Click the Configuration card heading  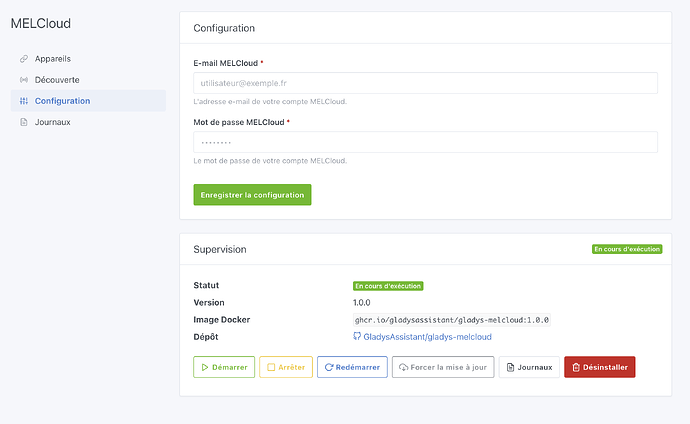(x=224, y=28)
